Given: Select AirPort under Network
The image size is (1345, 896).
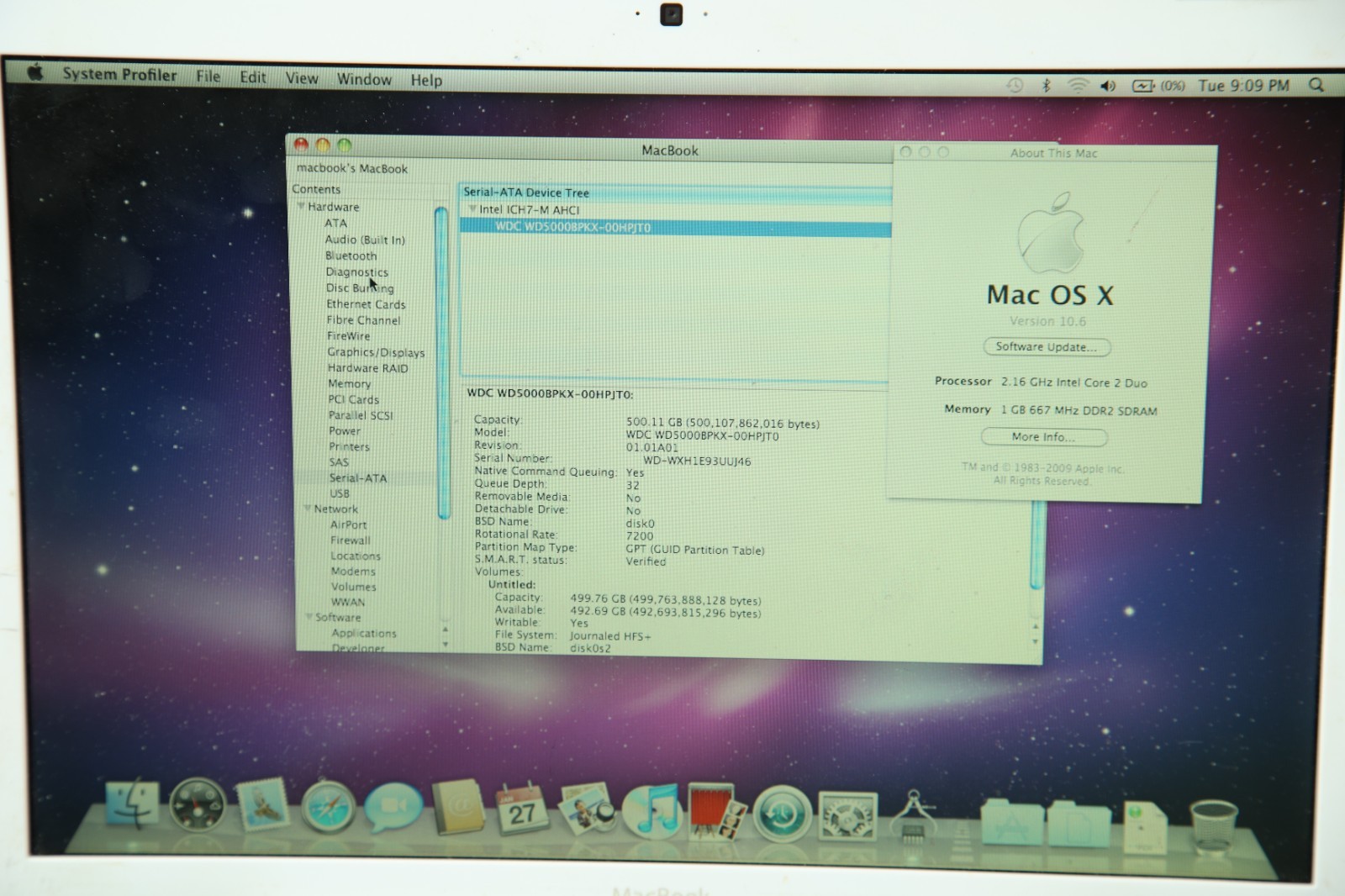Looking at the screenshot, I should click(348, 525).
